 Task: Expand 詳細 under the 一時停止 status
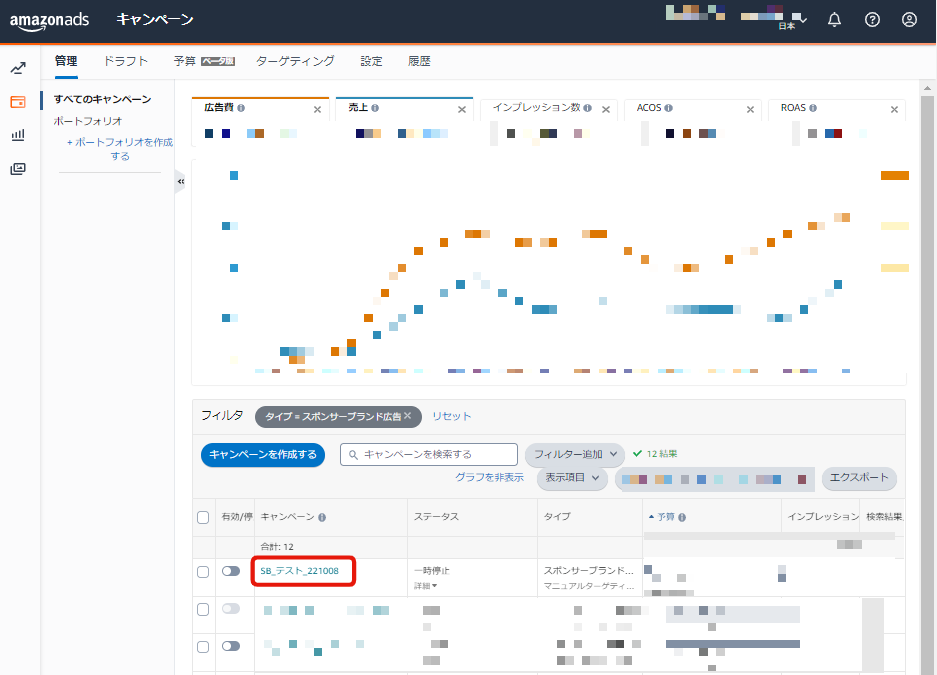[427, 585]
